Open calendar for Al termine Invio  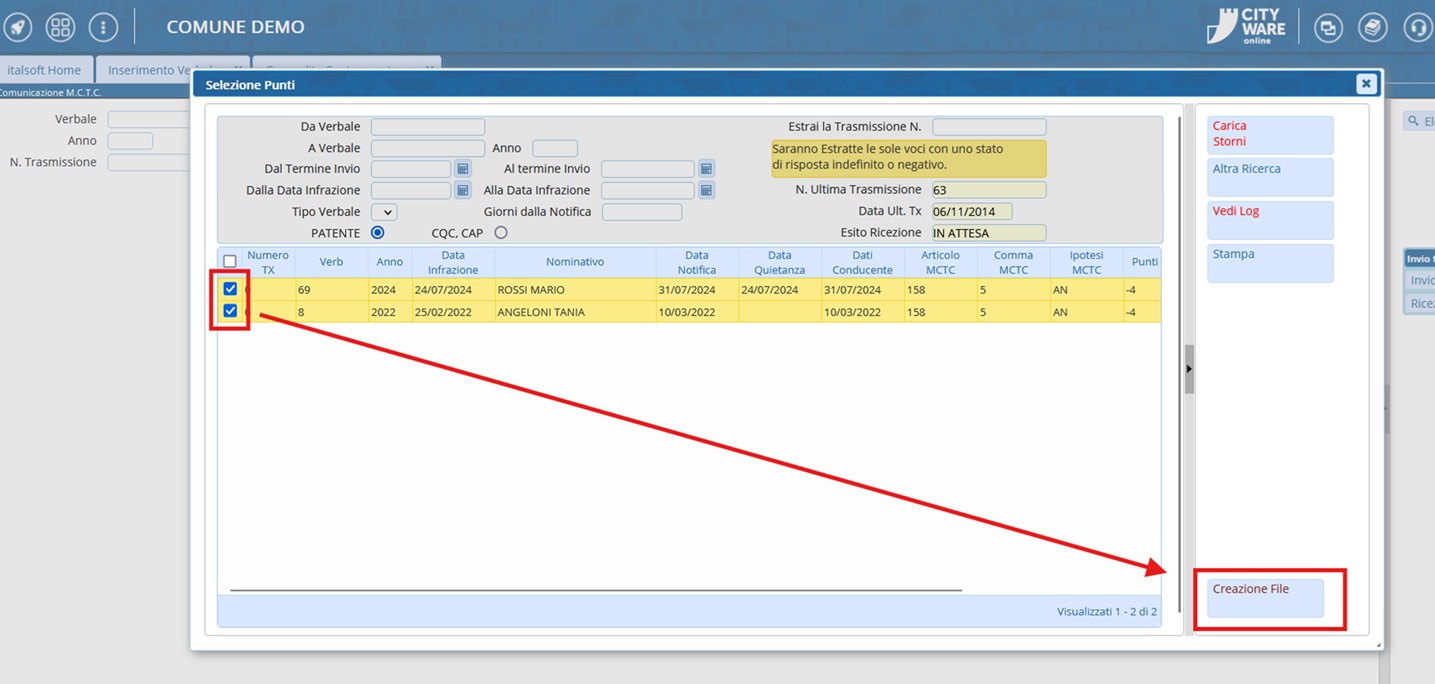point(706,169)
